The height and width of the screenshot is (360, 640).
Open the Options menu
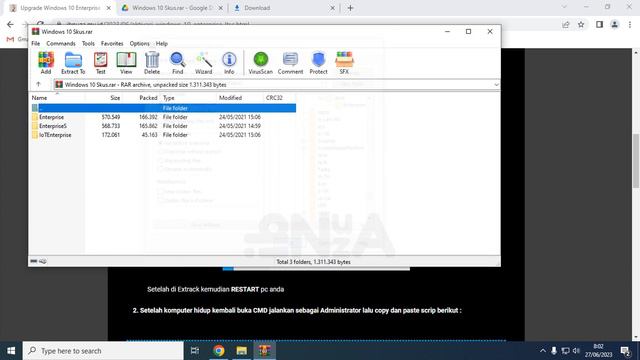tap(140, 43)
